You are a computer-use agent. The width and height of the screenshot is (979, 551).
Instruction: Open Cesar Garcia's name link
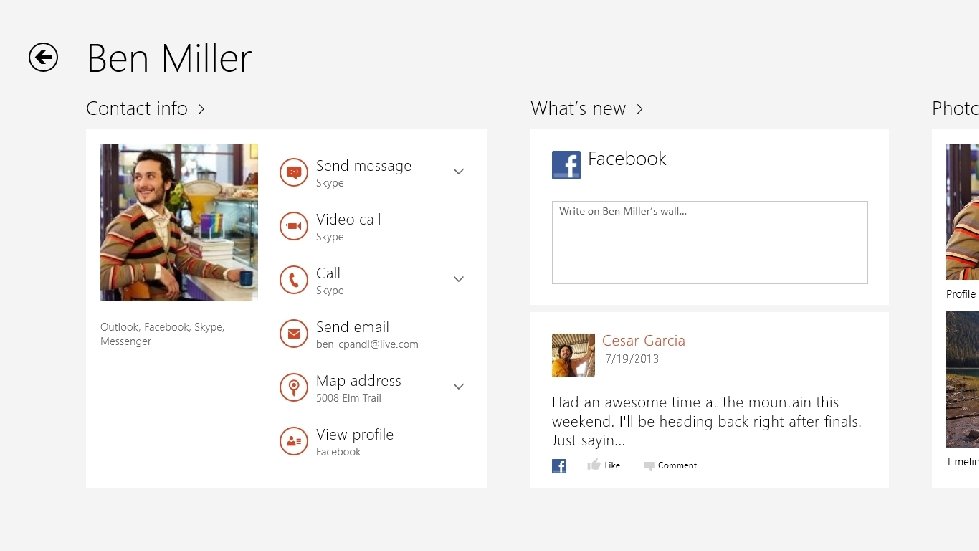tap(644, 341)
